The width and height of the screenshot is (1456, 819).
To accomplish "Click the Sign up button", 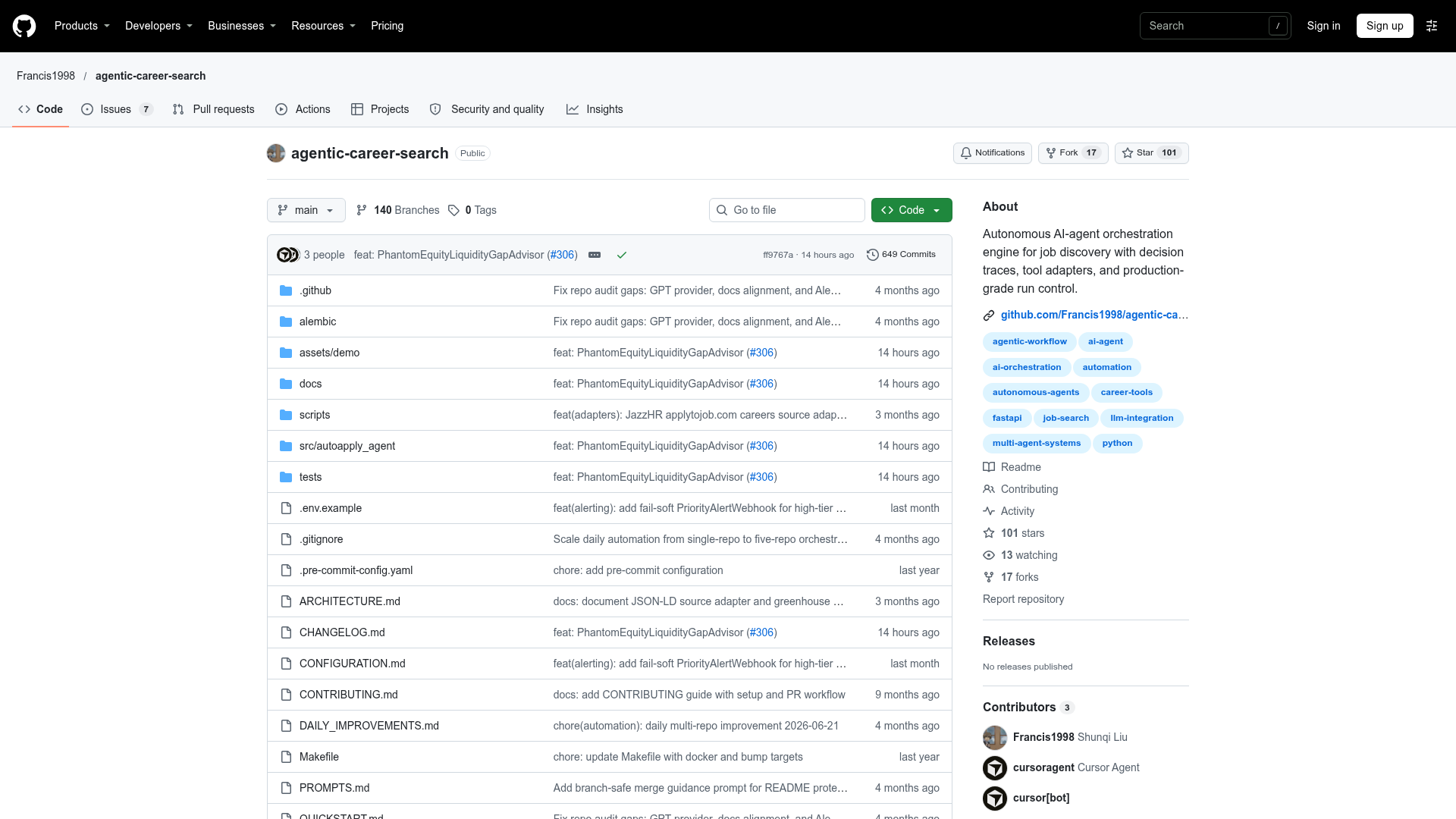I will click(1385, 26).
